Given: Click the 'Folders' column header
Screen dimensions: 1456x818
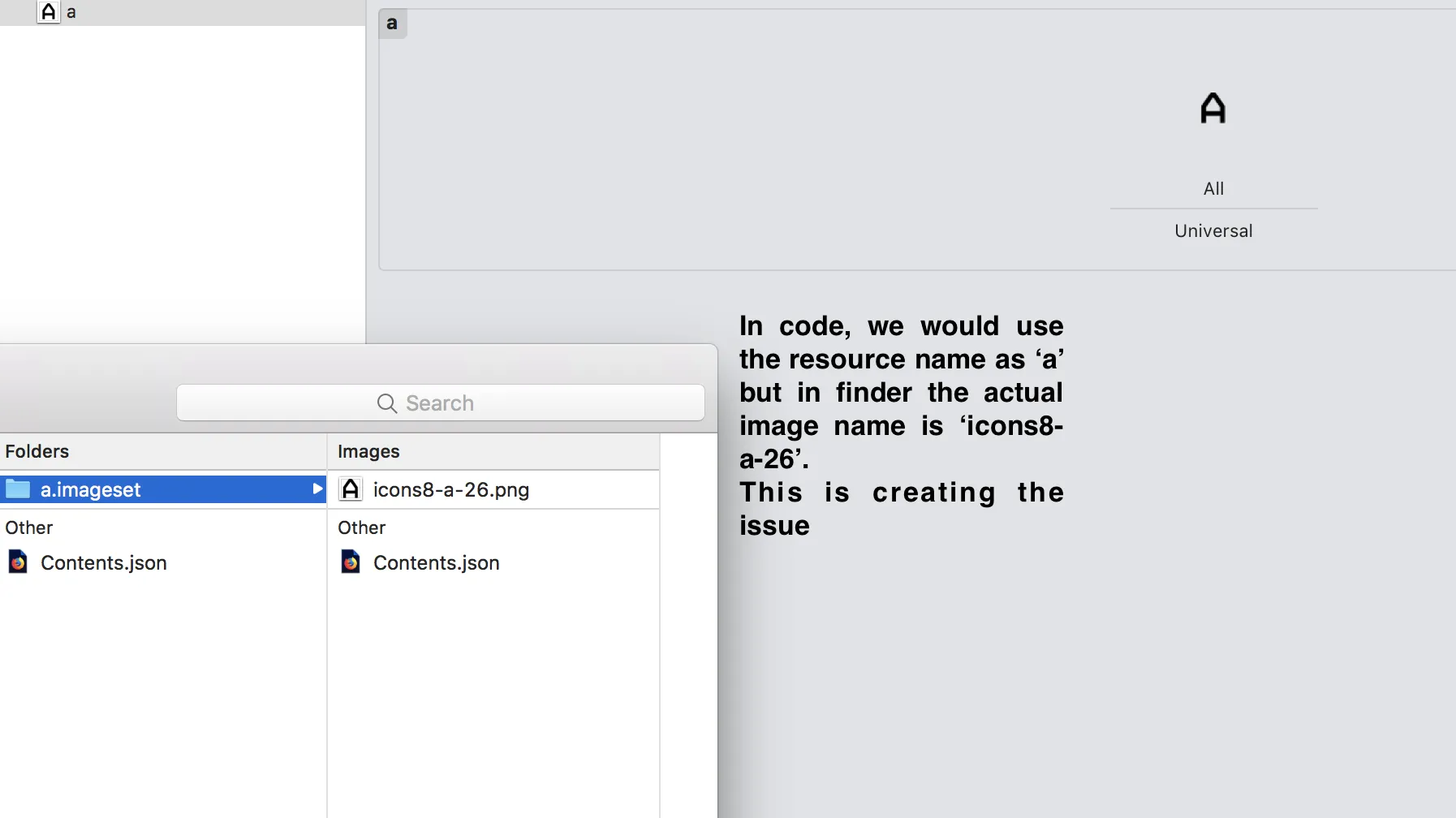Looking at the screenshot, I should pyautogui.click(x=37, y=451).
